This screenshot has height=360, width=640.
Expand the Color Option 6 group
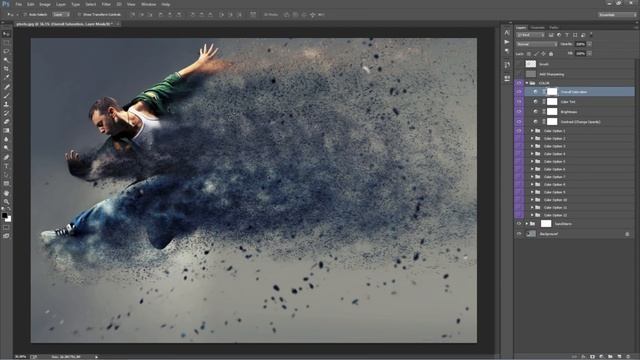click(x=532, y=169)
